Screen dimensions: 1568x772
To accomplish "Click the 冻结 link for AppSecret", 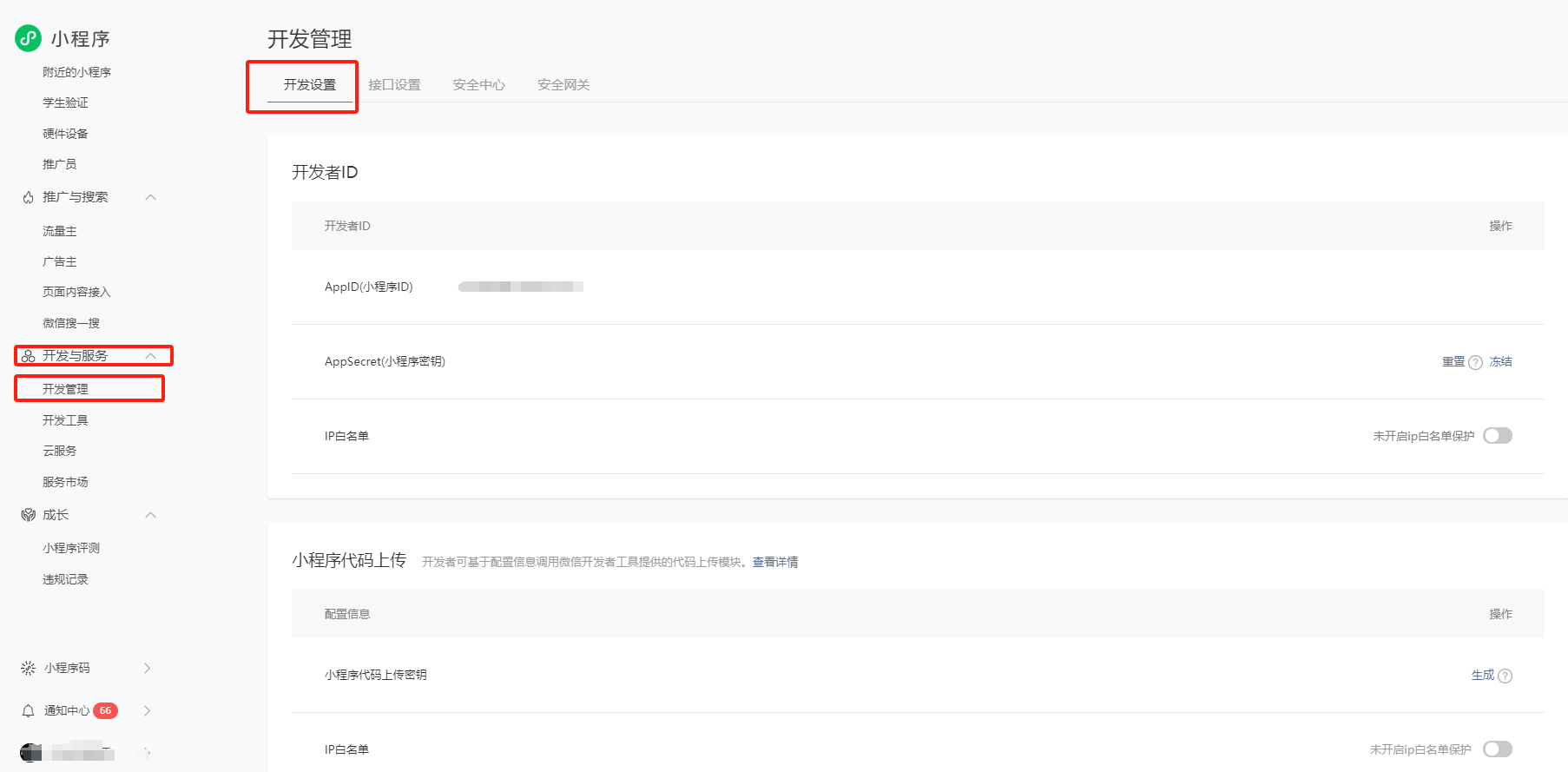I will pos(1500,361).
